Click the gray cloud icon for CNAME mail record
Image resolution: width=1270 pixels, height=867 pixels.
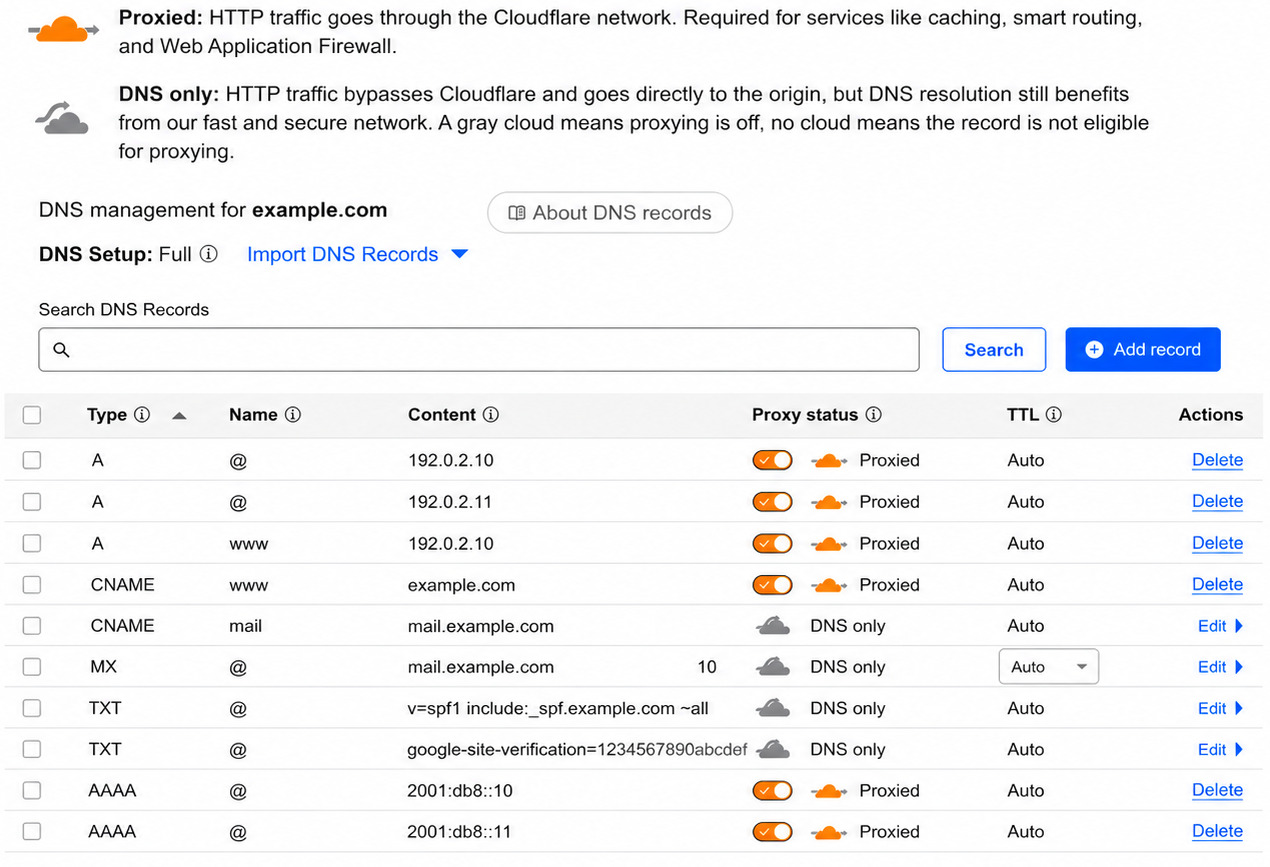pyautogui.click(x=773, y=626)
